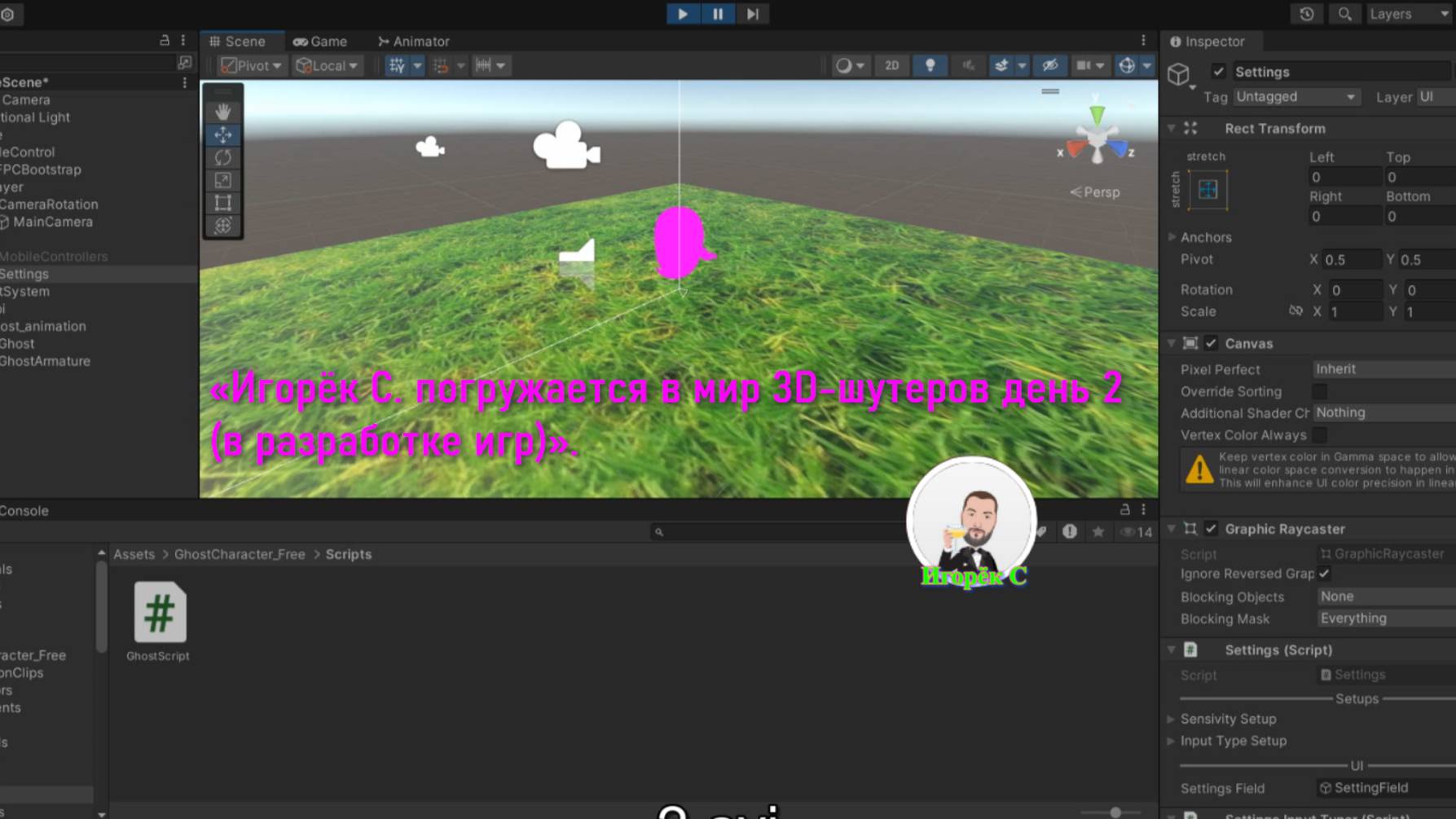
Task: Toggle scene view lighting
Action: [x=930, y=66]
